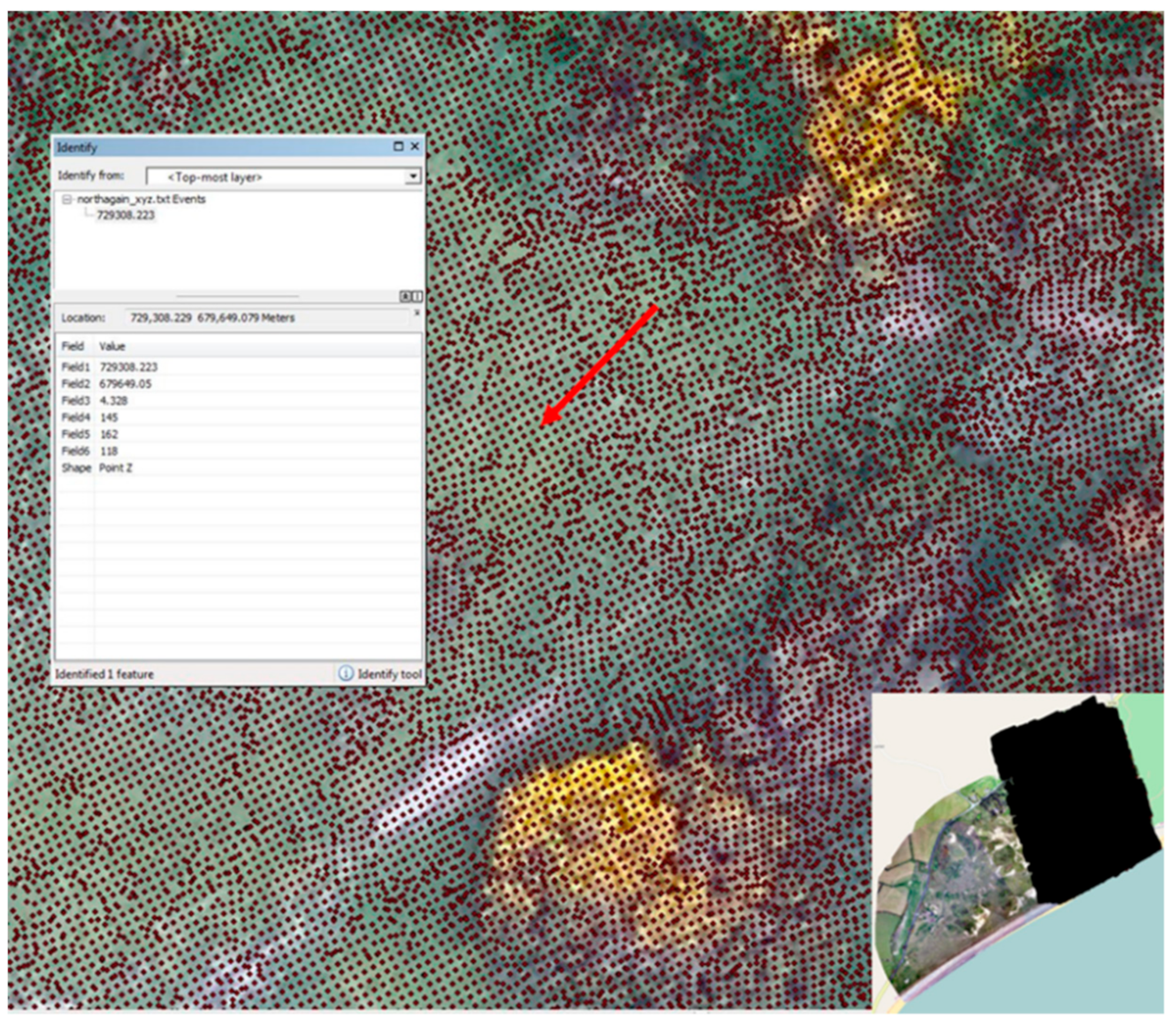The width and height of the screenshot is (1176, 1025).
Task: Select the Field6 value 118
Action: [x=109, y=451]
